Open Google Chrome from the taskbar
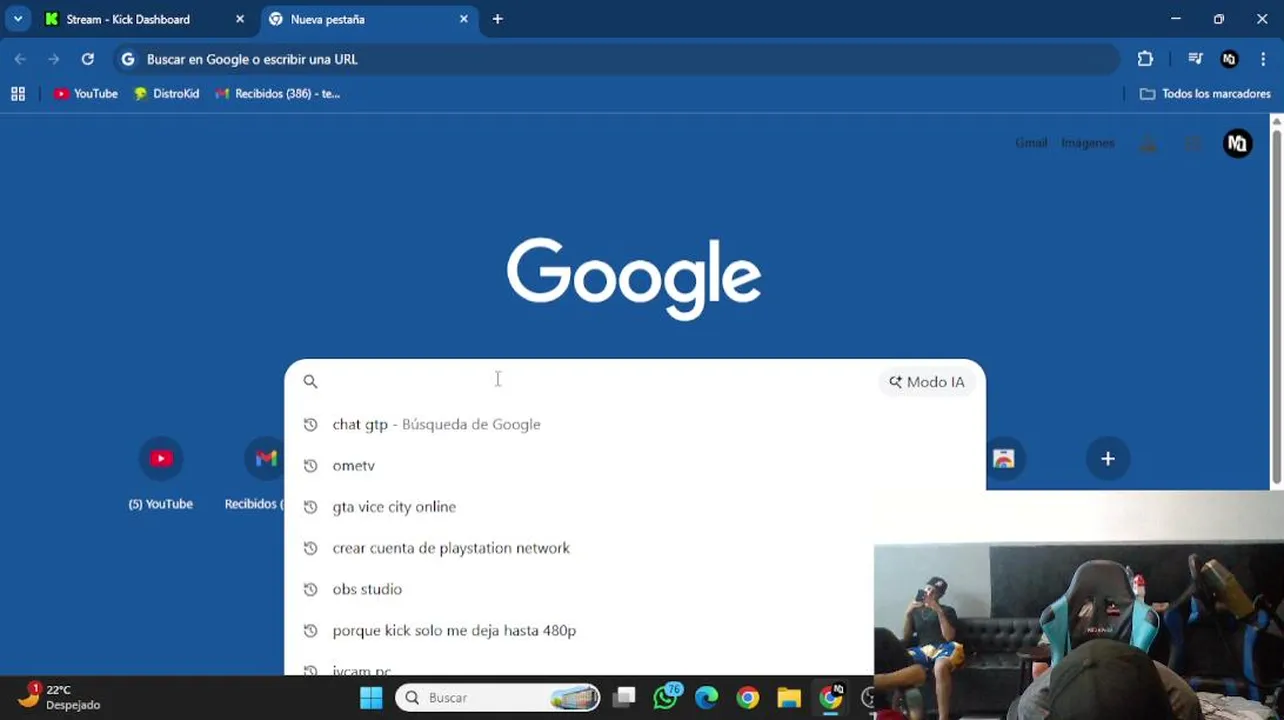 pyautogui.click(x=747, y=698)
